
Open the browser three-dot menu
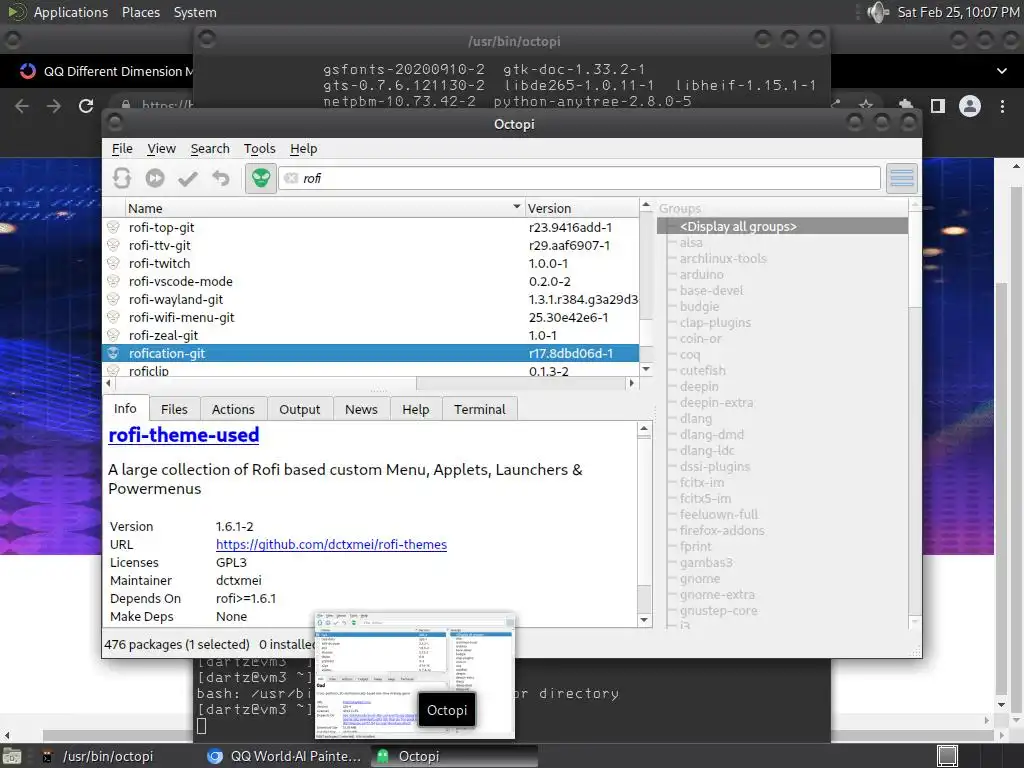point(1002,106)
